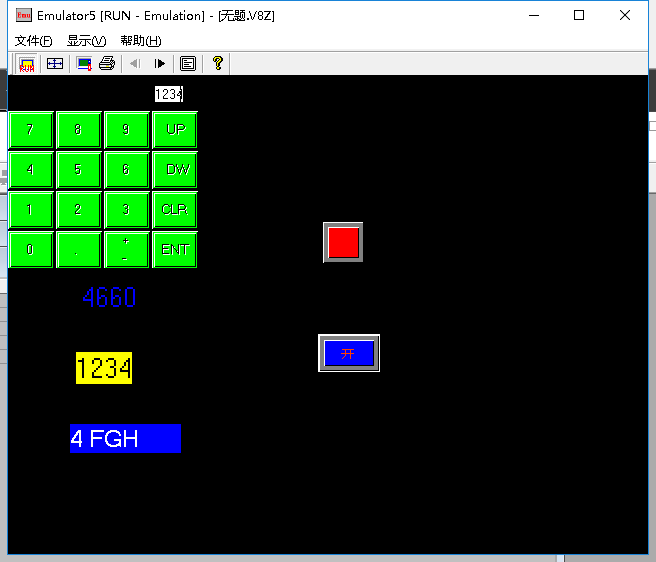
Task: Open help with question mark icon
Action: click(217, 64)
